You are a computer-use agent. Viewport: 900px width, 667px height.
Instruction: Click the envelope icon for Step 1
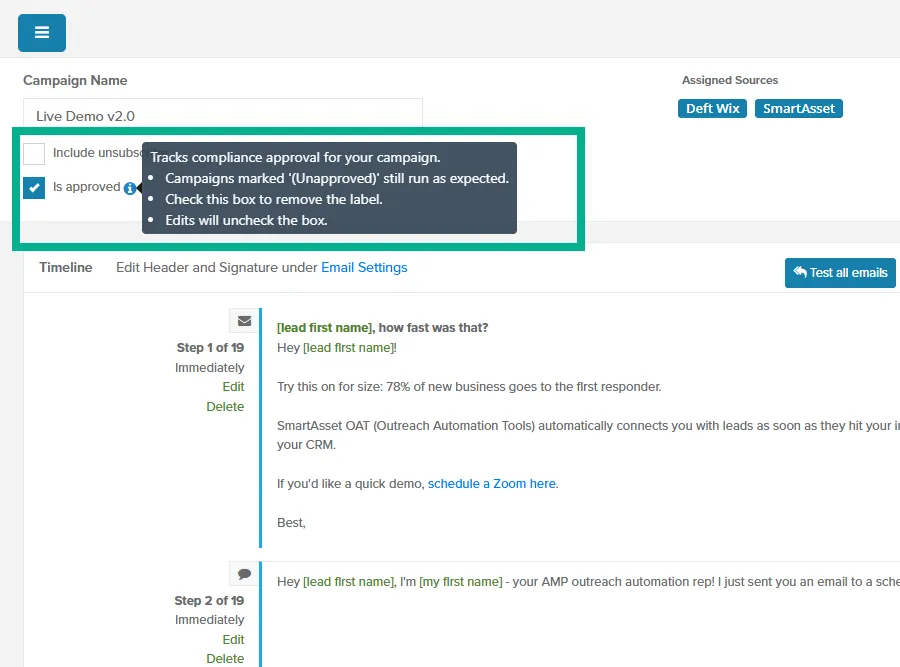(245, 321)
